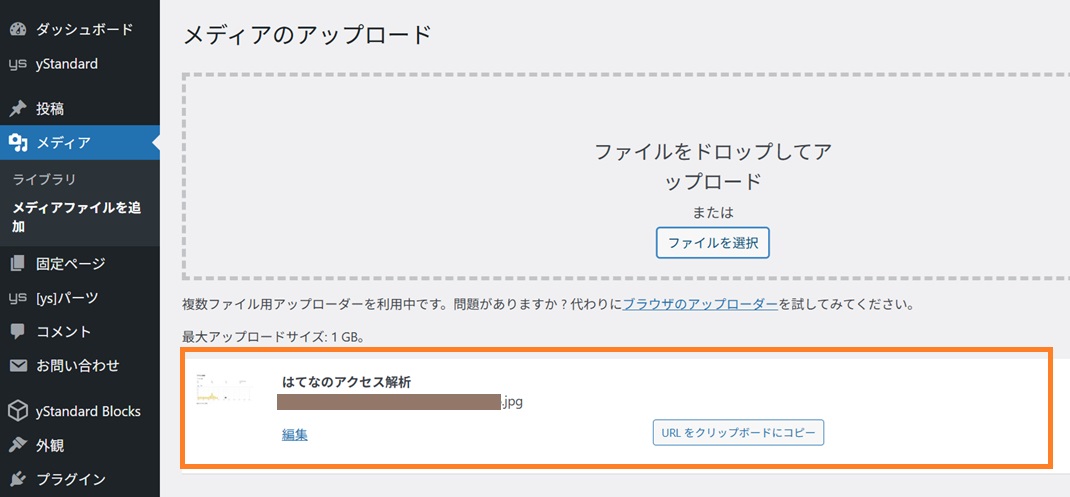1070x497 pixels.
Task: Click the media icon beside メディア
Action: point(17,143)
